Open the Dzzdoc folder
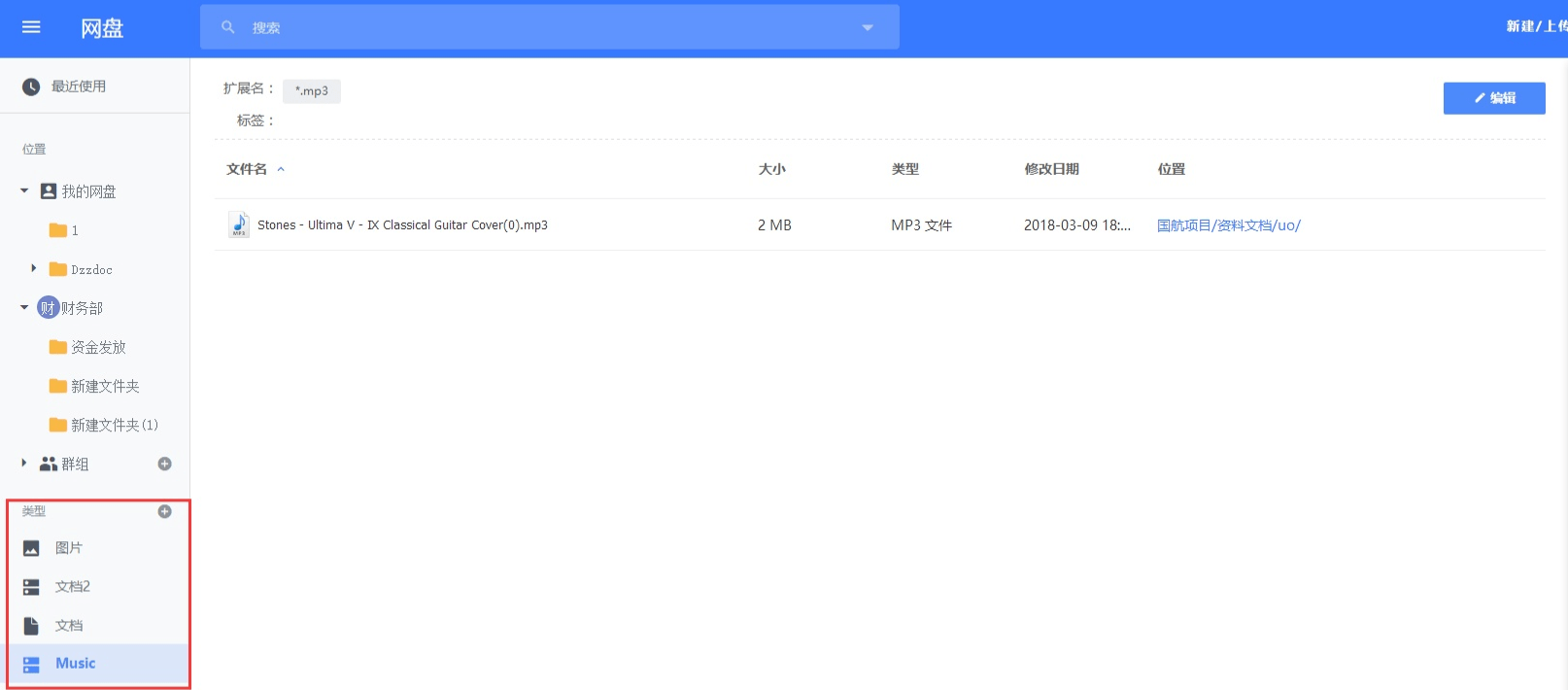 (x=91, y=269)
